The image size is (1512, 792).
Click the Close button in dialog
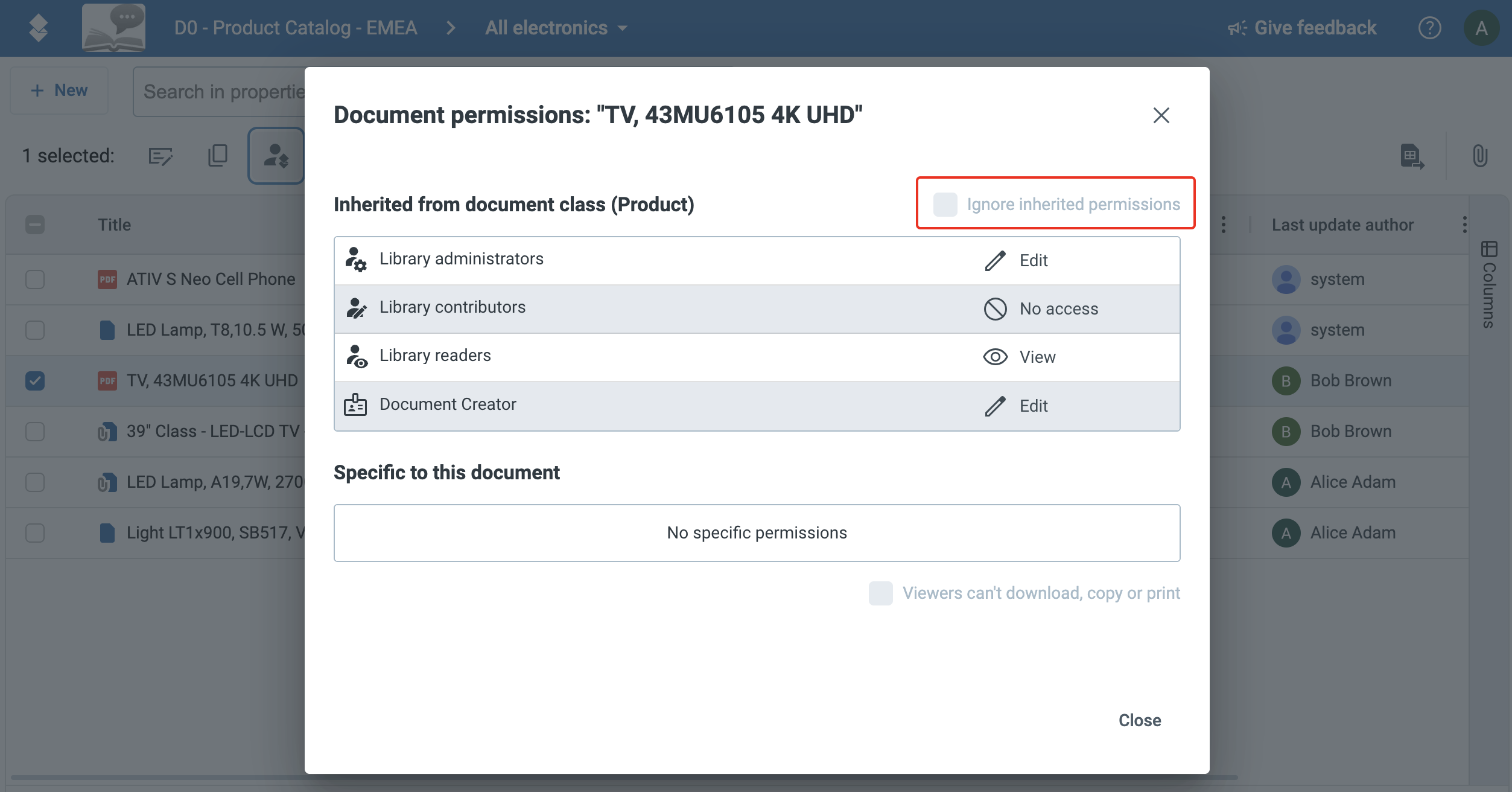point(1140,720)
